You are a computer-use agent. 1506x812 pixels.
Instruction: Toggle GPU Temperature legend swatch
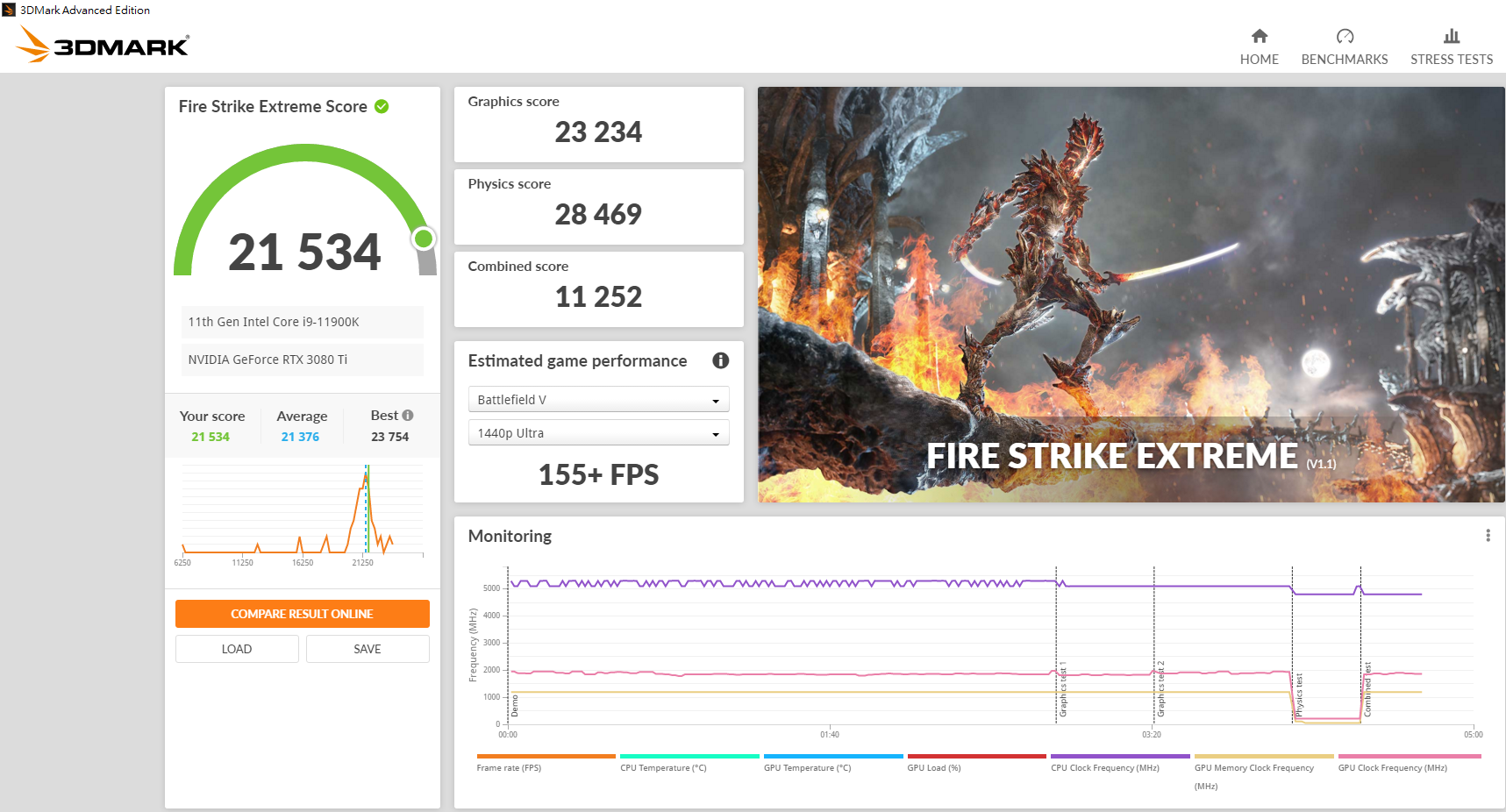(833, 756)
